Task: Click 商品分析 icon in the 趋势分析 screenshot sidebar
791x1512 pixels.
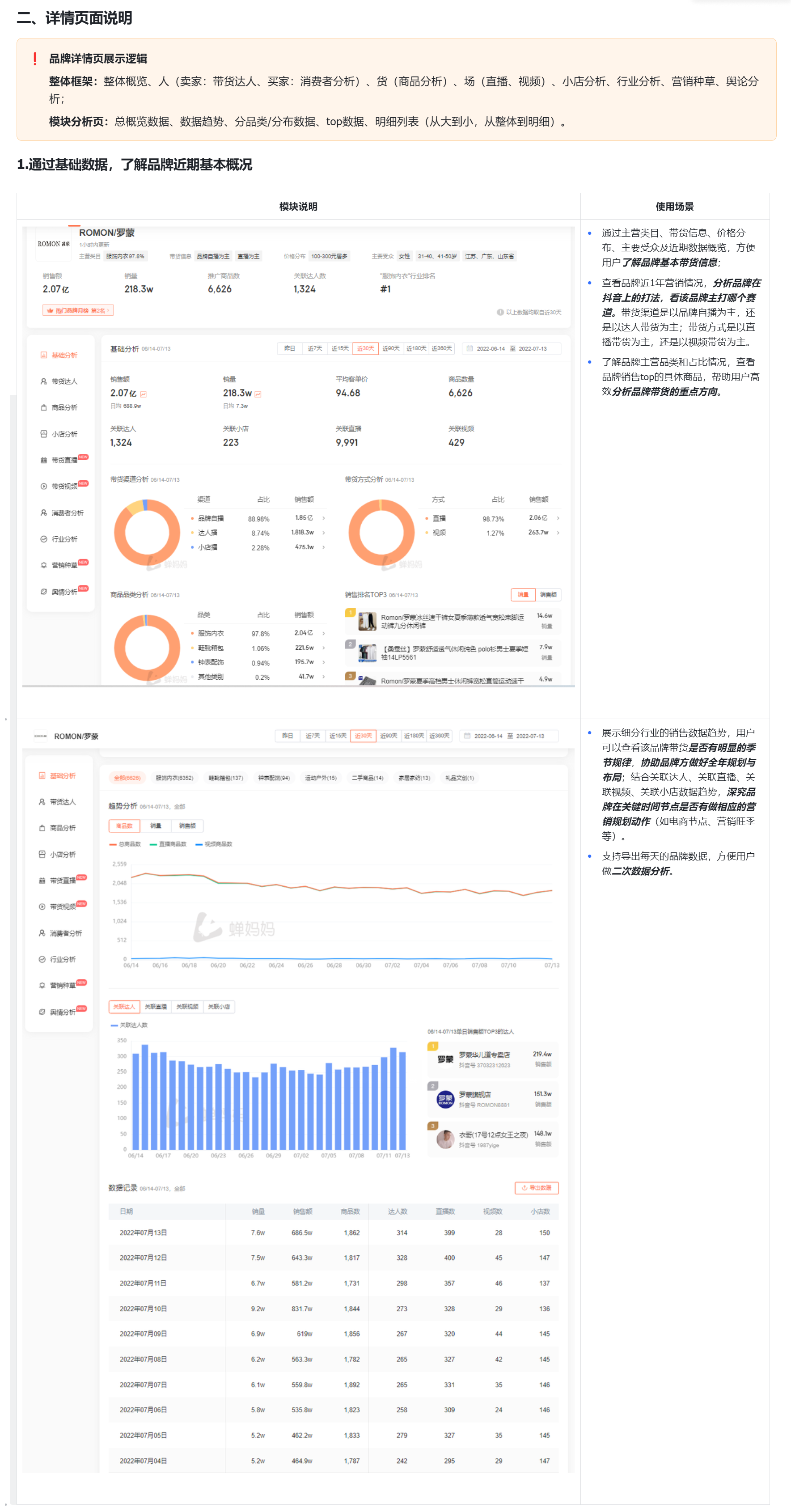Action: [42, 828]
